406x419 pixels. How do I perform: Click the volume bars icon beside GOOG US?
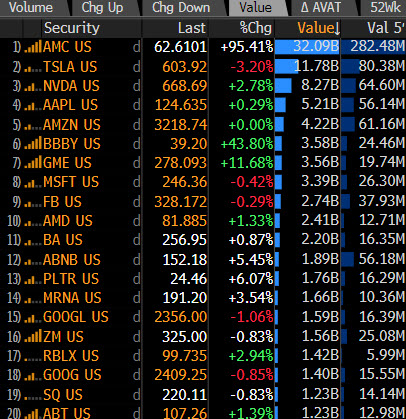coord(33,375)
